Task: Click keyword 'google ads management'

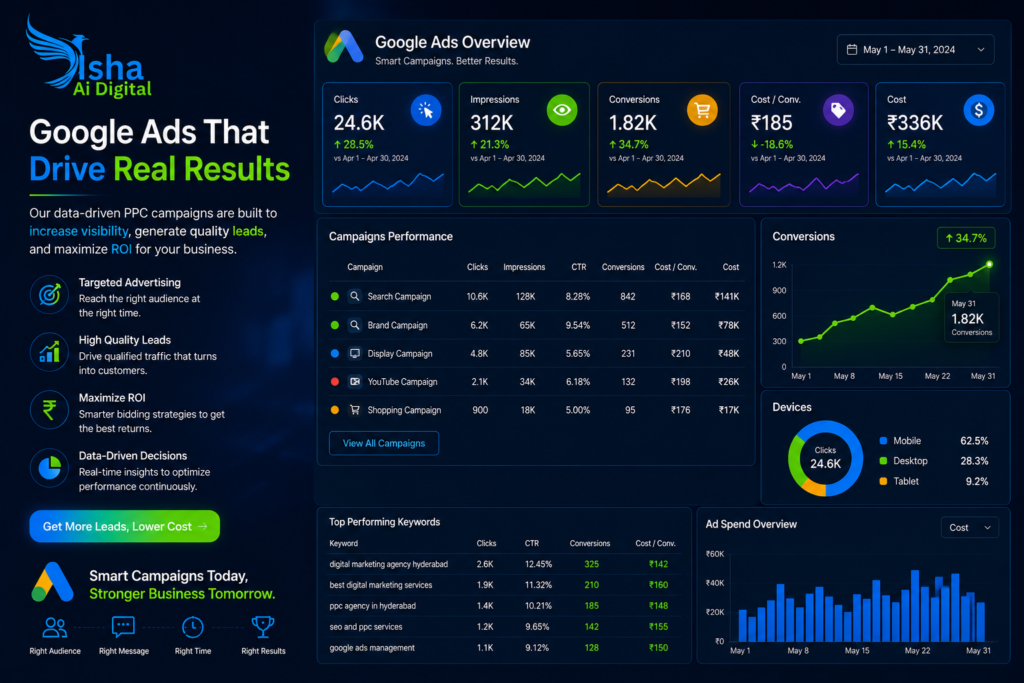Action: (372, 648)
